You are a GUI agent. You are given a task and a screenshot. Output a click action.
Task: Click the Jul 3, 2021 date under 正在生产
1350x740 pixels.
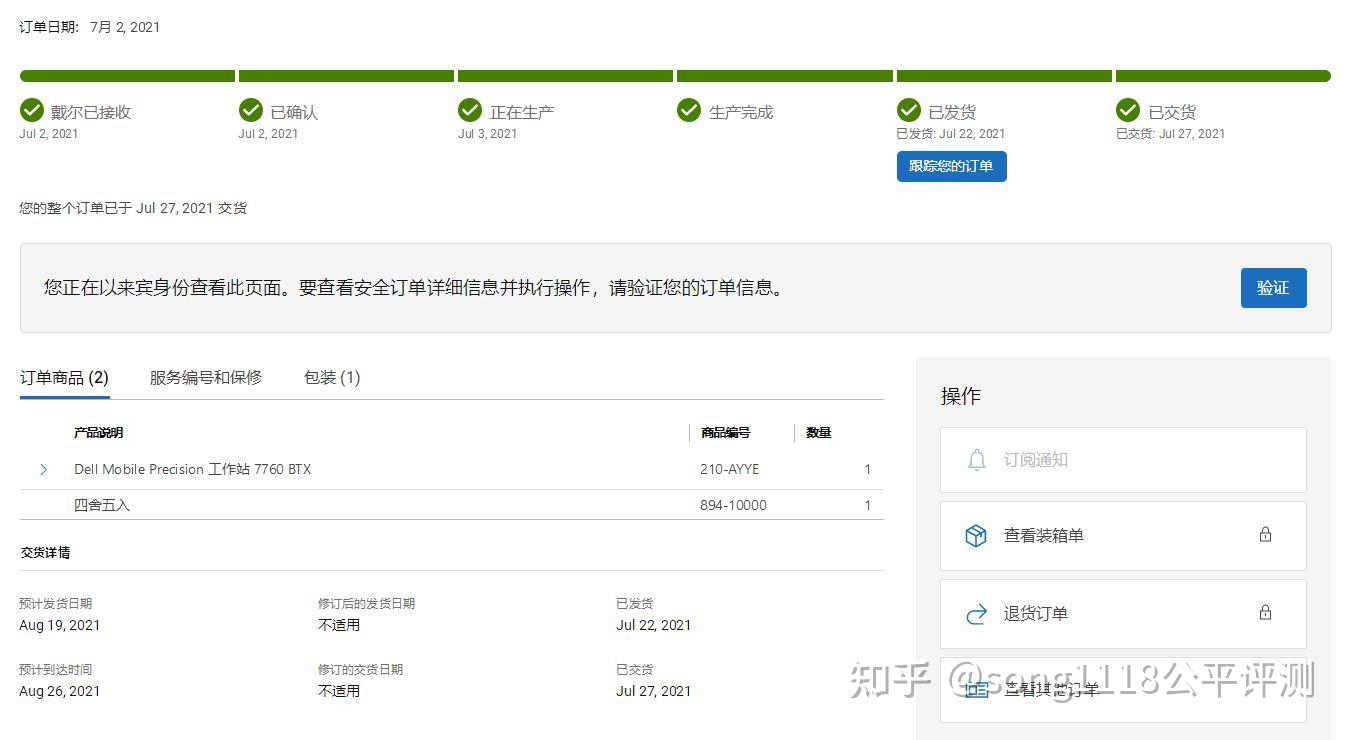pos(488,134)
